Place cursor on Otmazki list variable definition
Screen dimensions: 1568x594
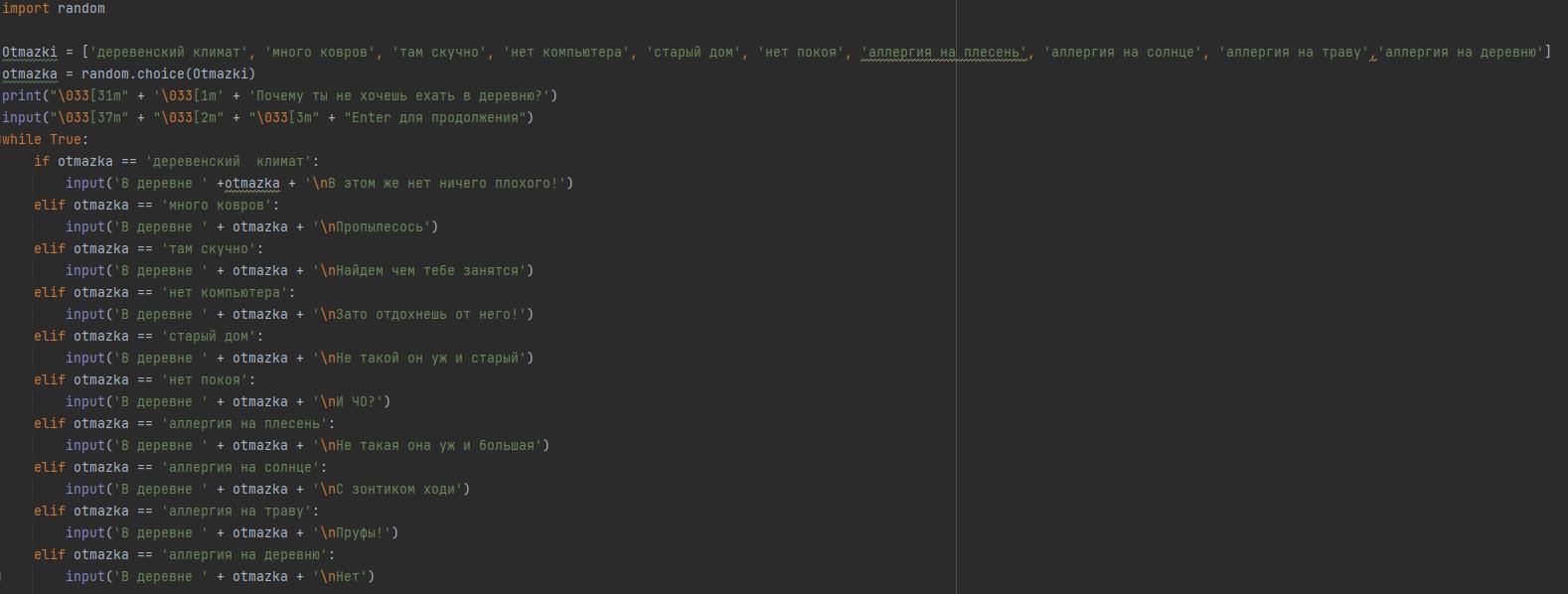pyautogui.click(x=30, y=53)
